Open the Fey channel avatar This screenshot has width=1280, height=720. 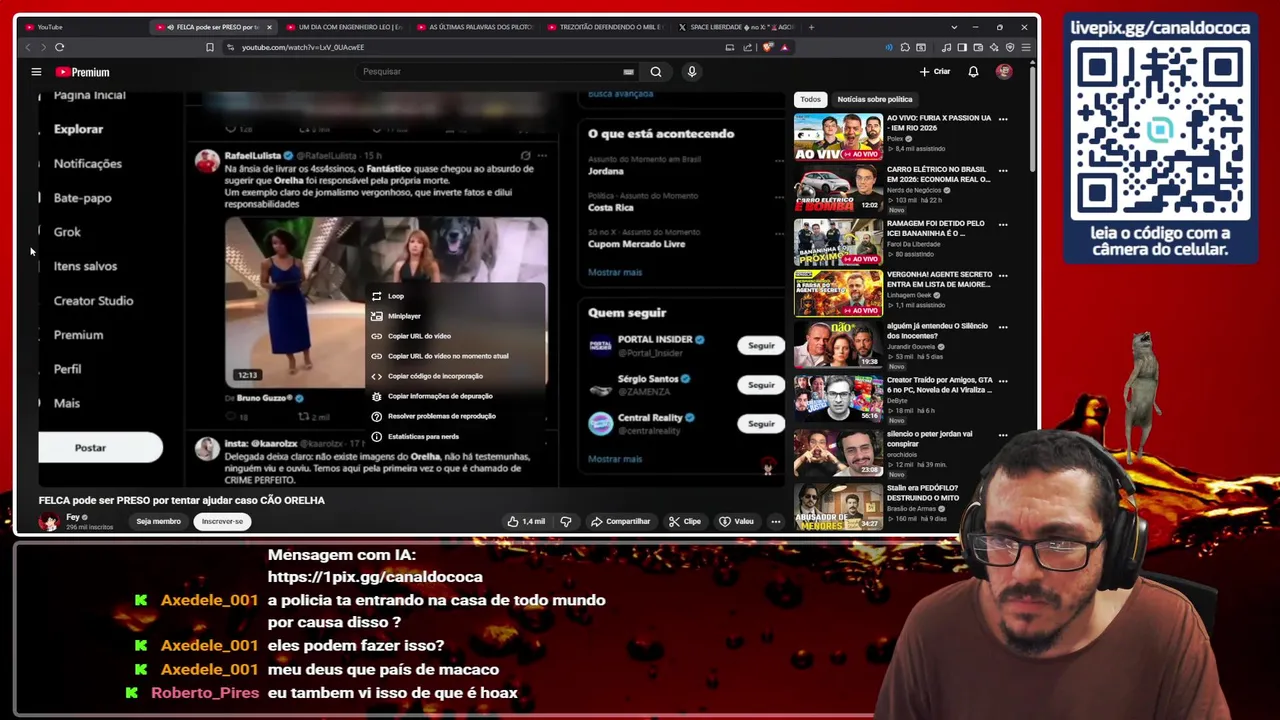pyautogui.click(x=49, y=521)
